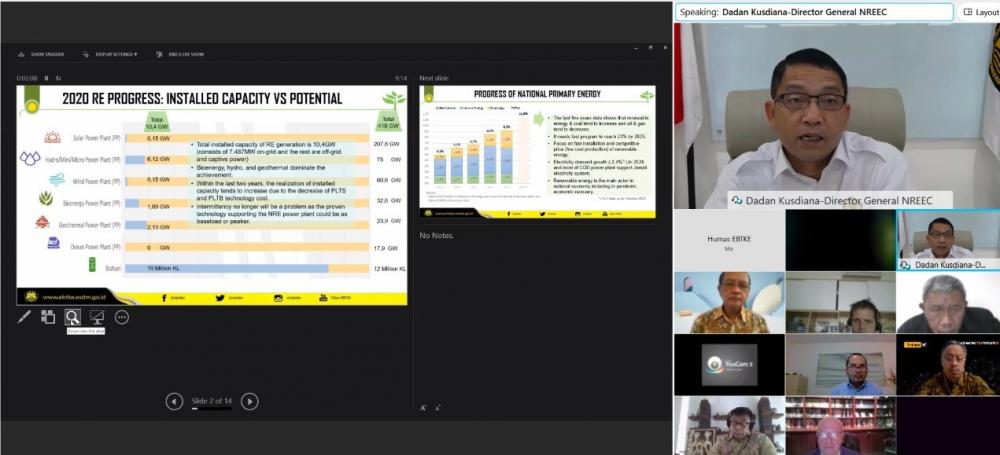Image resolution: width=1000 pixels, height=455 pixels.
Task: Go to the previous slide arrow
Action: 174,401
